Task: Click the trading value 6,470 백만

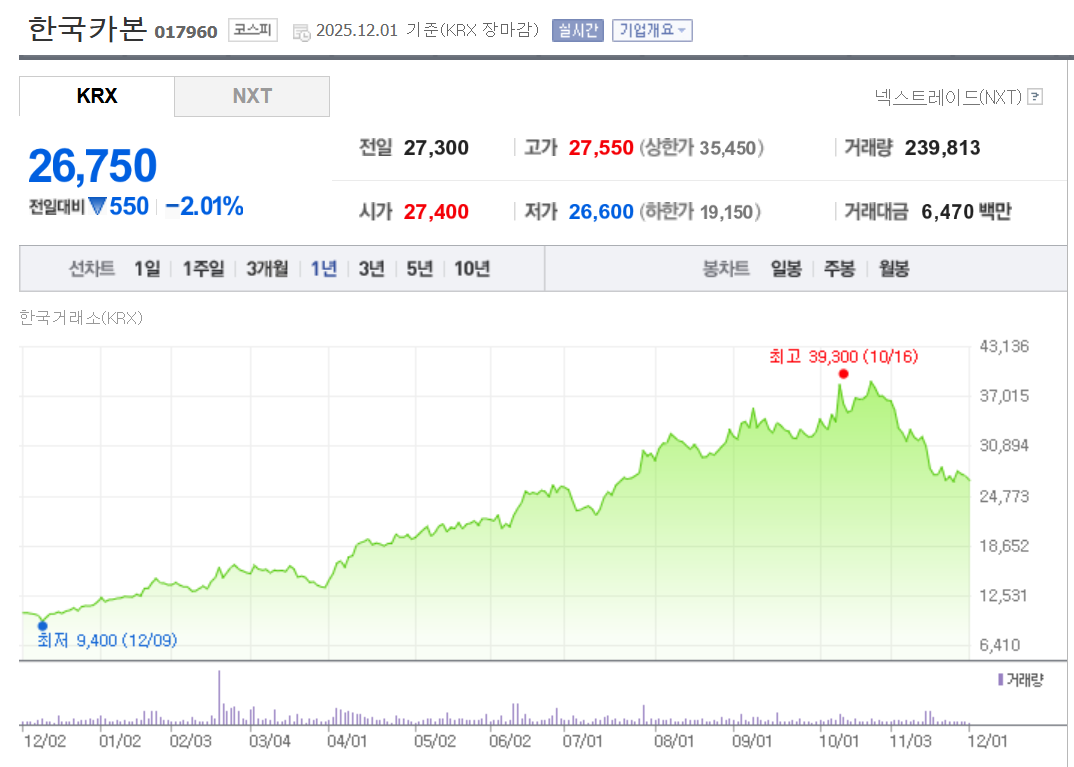Action: pyautogui.click(x=966, y=212)
